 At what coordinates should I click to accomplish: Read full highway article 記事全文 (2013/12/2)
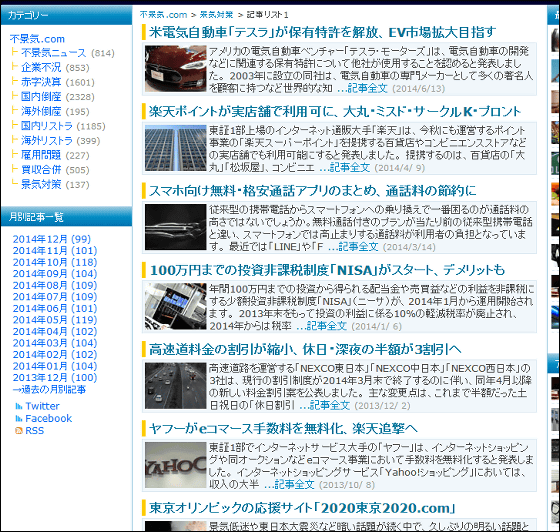325,405
